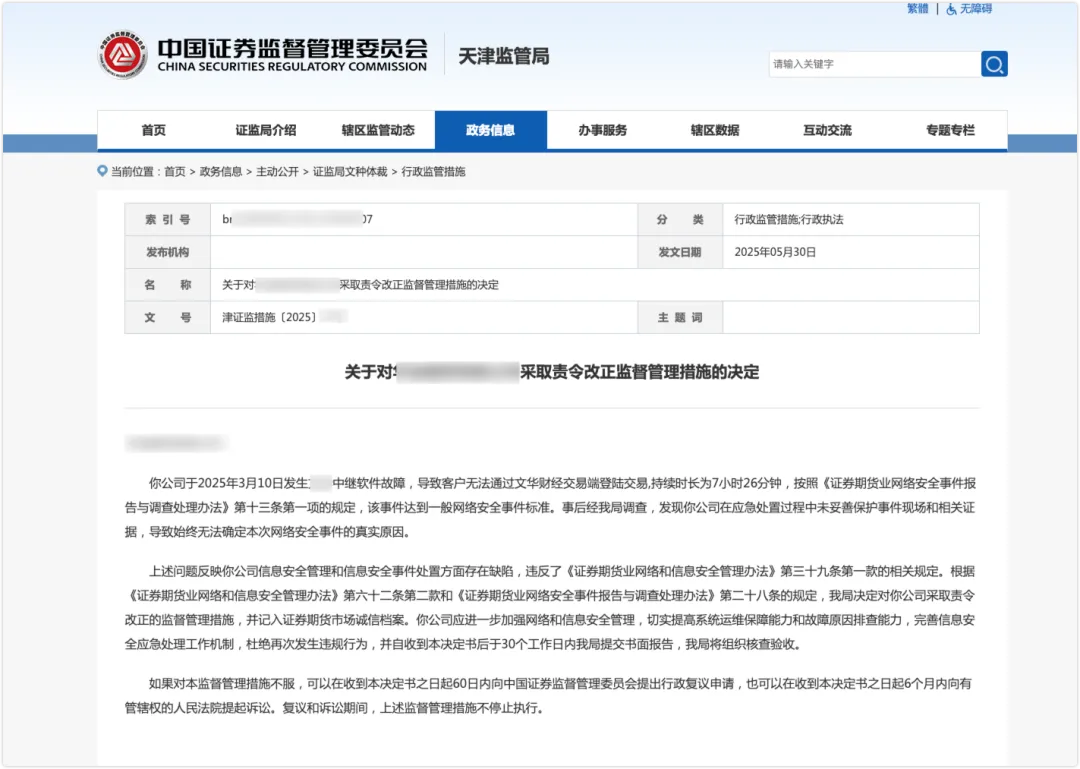
Task: Go to 政务信息 in the breadcrumb
Action: (221, 172)
